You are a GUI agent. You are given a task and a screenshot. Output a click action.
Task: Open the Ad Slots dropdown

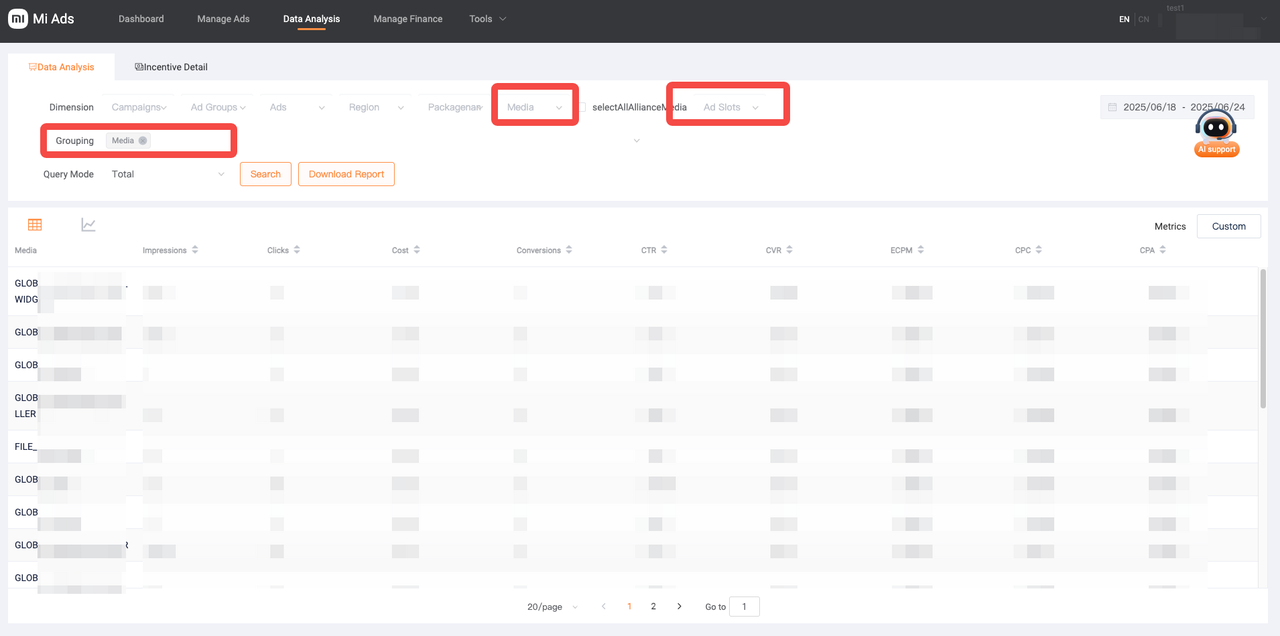[730, 107]
